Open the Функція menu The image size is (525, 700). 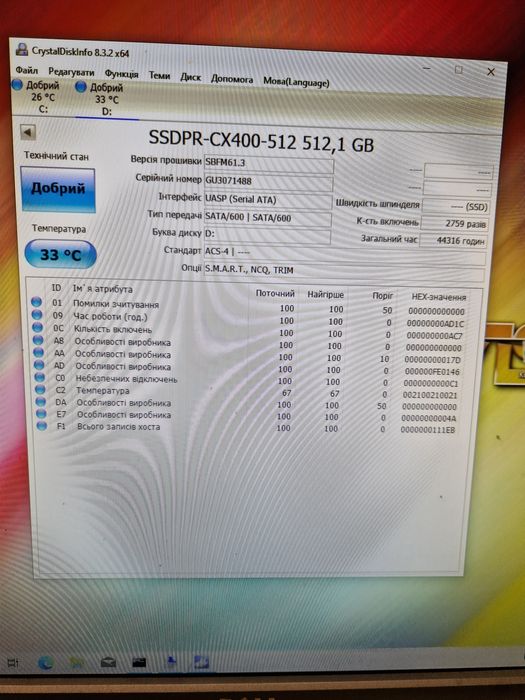click(121, 74)
